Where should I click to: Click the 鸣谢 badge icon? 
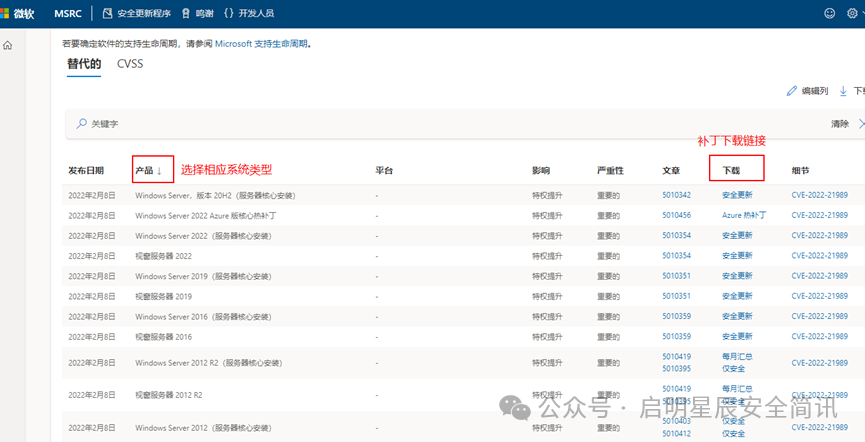pos(187,13)
